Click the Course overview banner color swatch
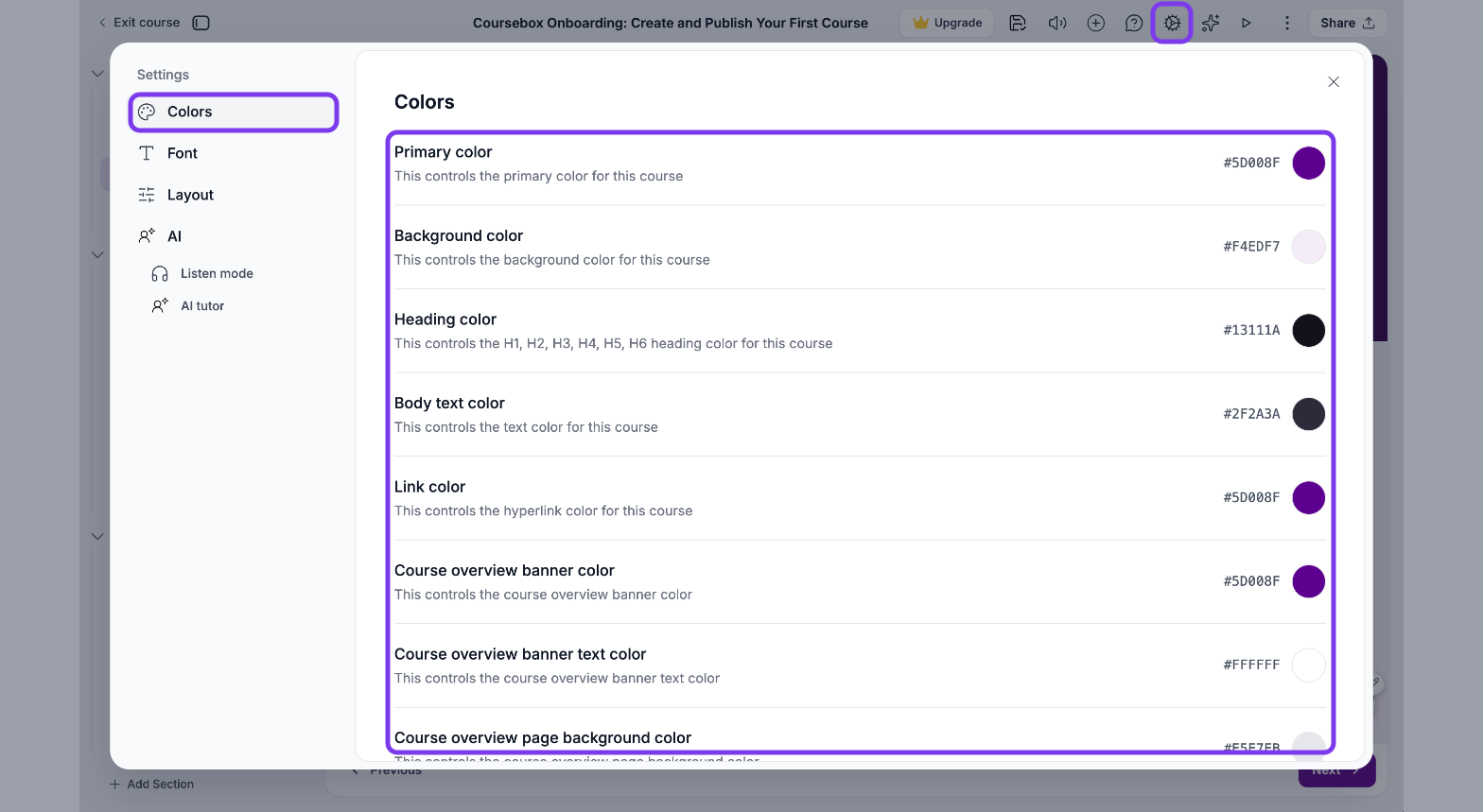1483x812 pixels. click(x=1309, y=581)
